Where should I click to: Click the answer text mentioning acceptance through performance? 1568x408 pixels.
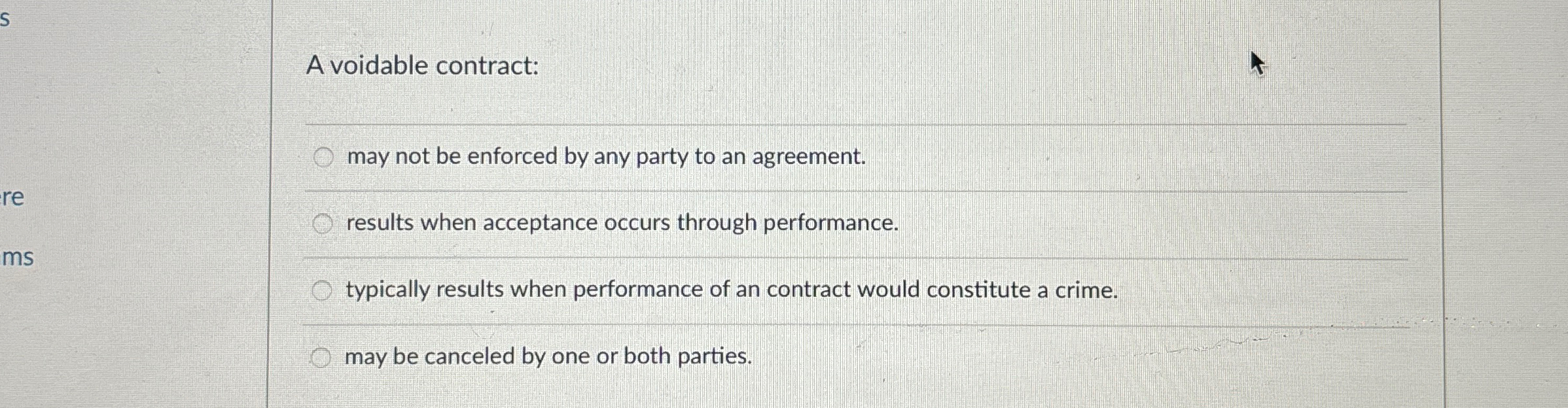tap(622, 223)
